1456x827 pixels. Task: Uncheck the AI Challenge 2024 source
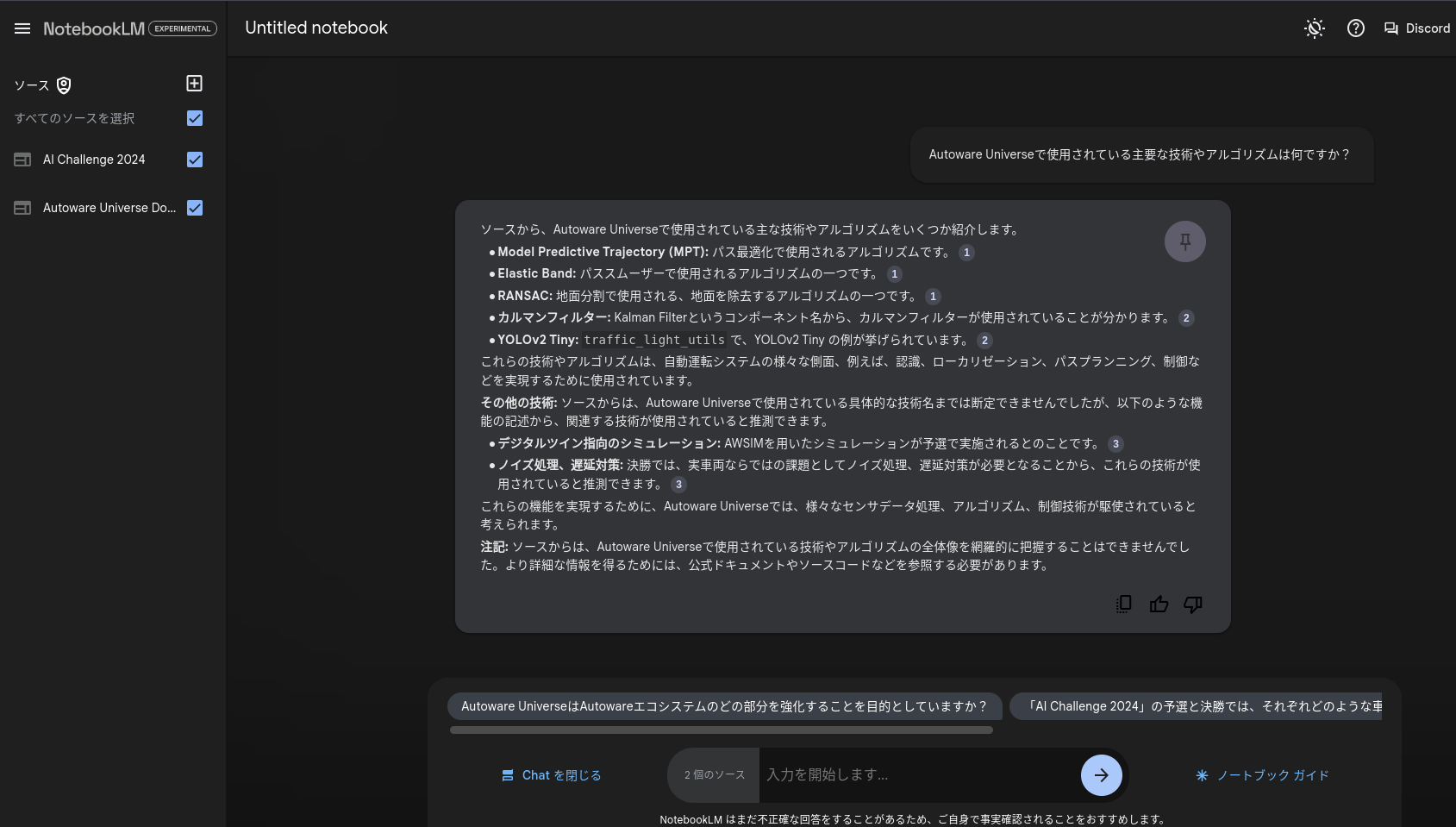pos(195,160)
